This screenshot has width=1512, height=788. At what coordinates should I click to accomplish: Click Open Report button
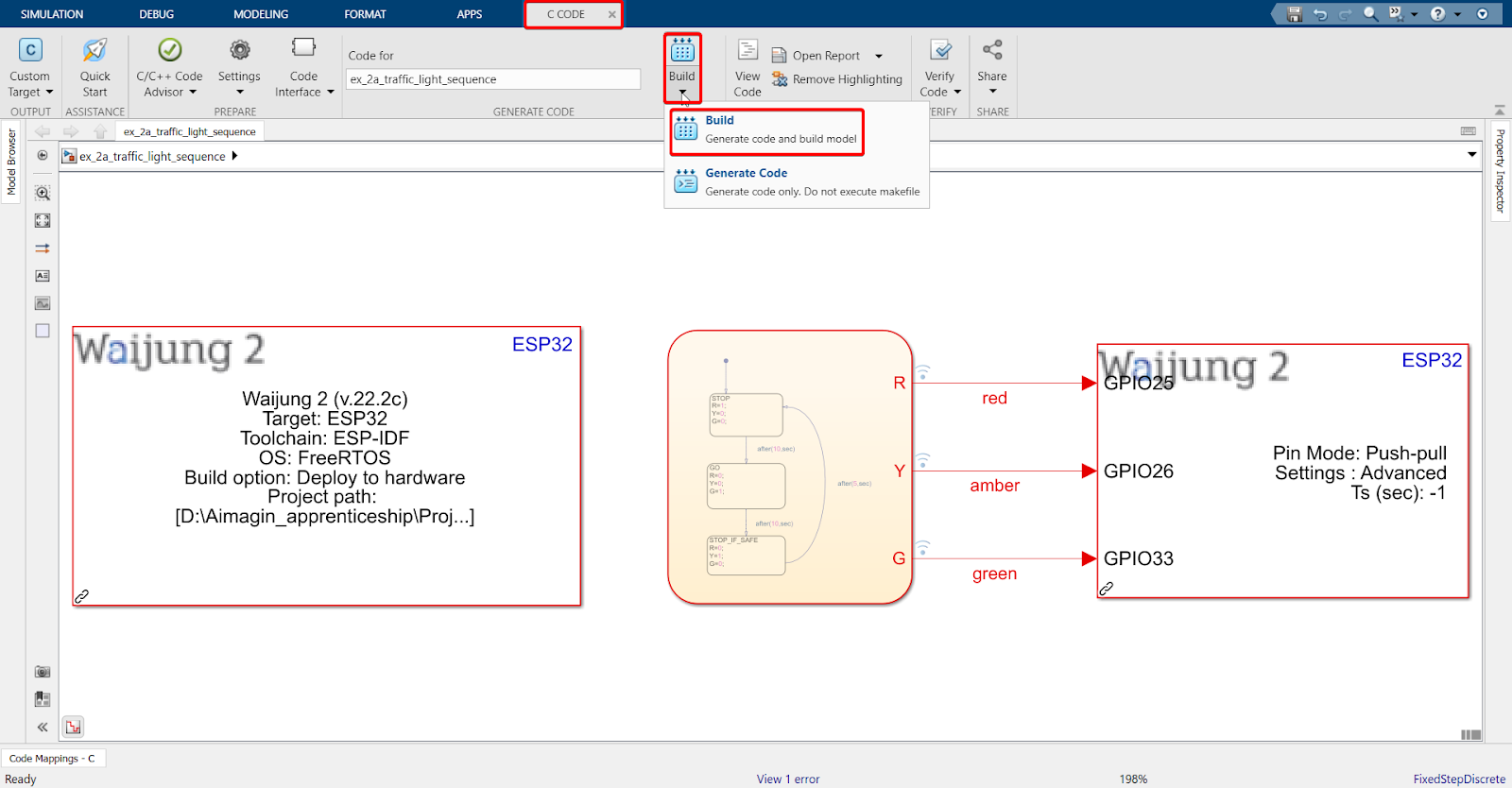point(816,56)
